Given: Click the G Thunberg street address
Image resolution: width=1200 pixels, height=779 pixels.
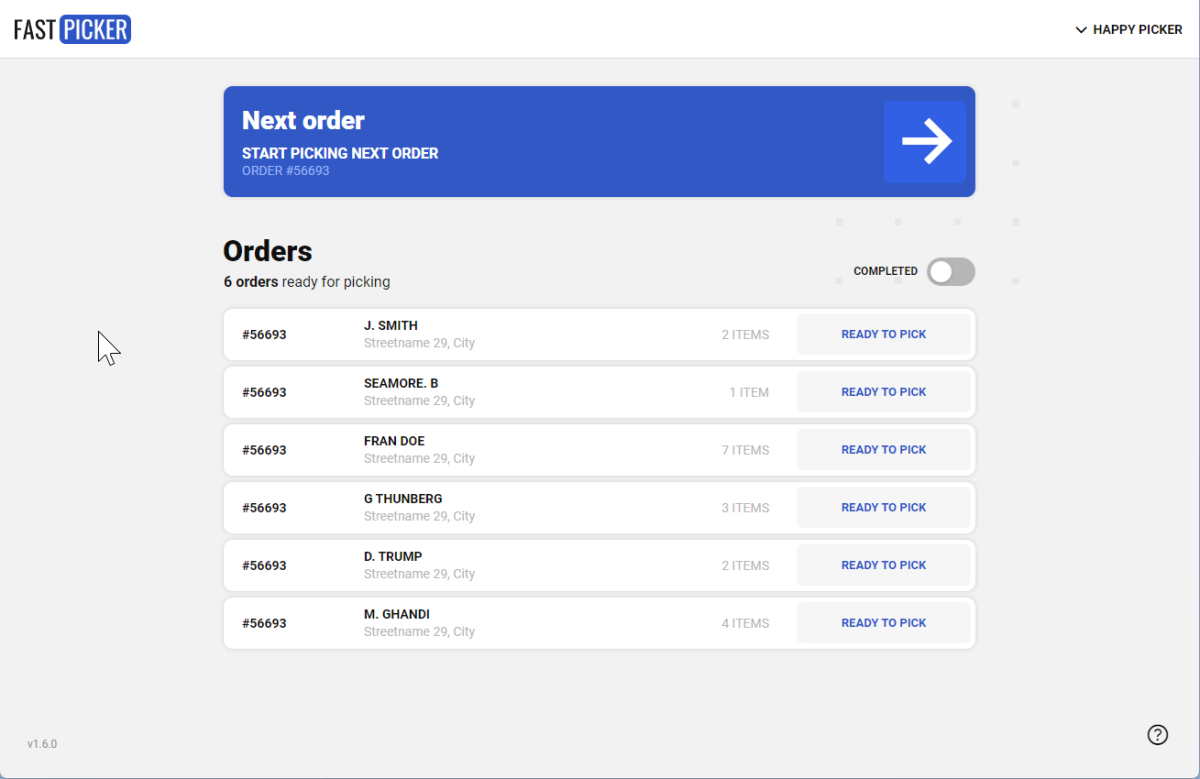Looking at the screenshot, I should click(419, 516).
